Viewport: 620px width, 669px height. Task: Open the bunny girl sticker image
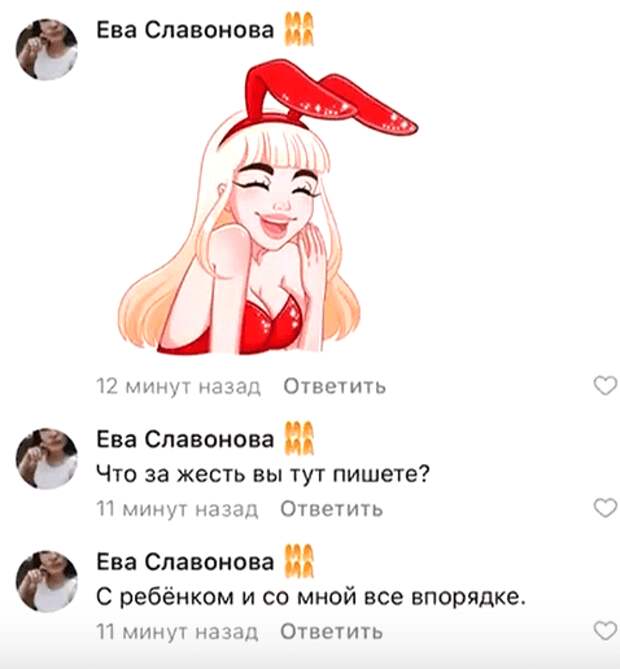267,207
